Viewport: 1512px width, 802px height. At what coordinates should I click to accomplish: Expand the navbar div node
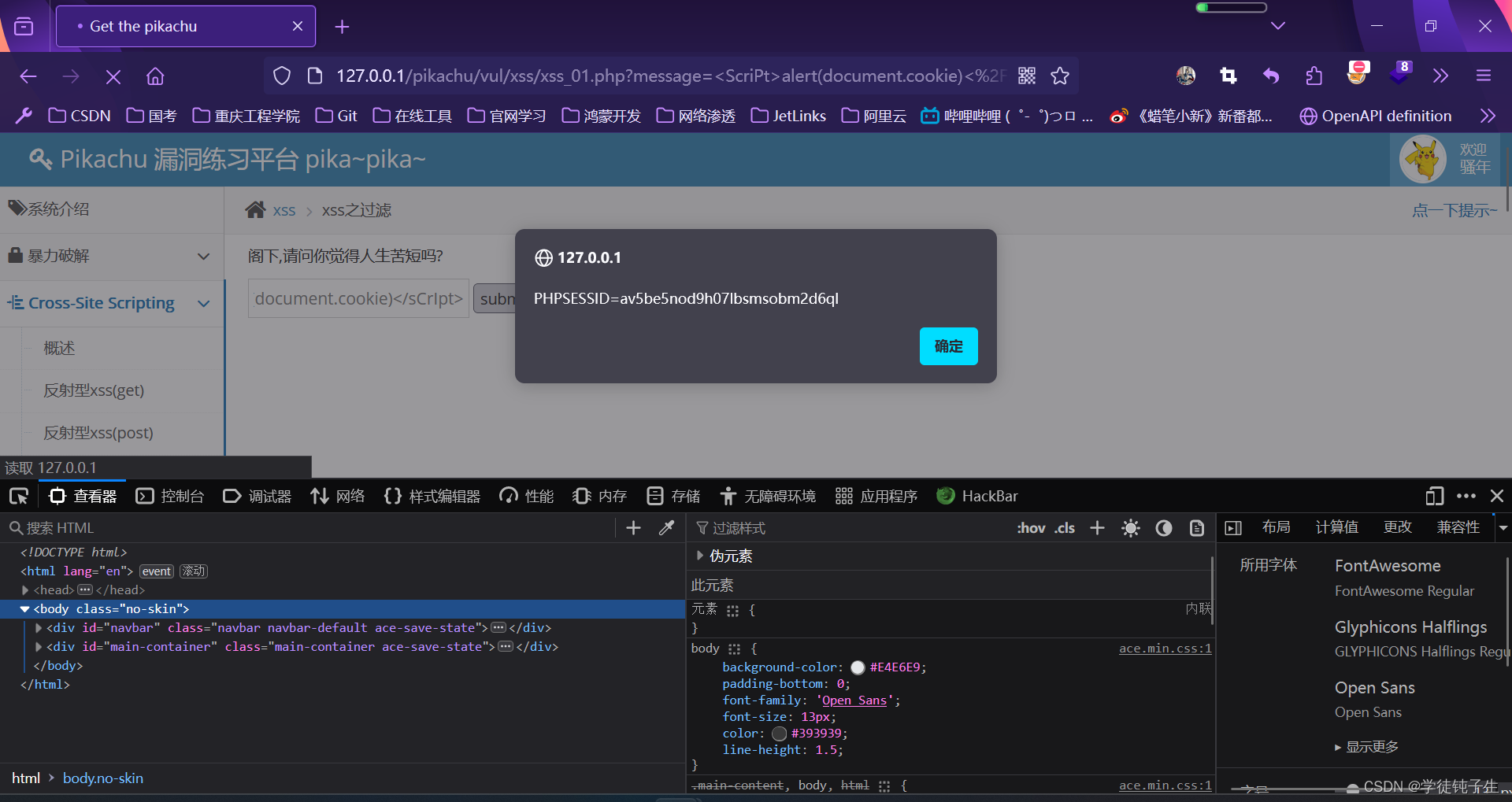coord(39,627)
